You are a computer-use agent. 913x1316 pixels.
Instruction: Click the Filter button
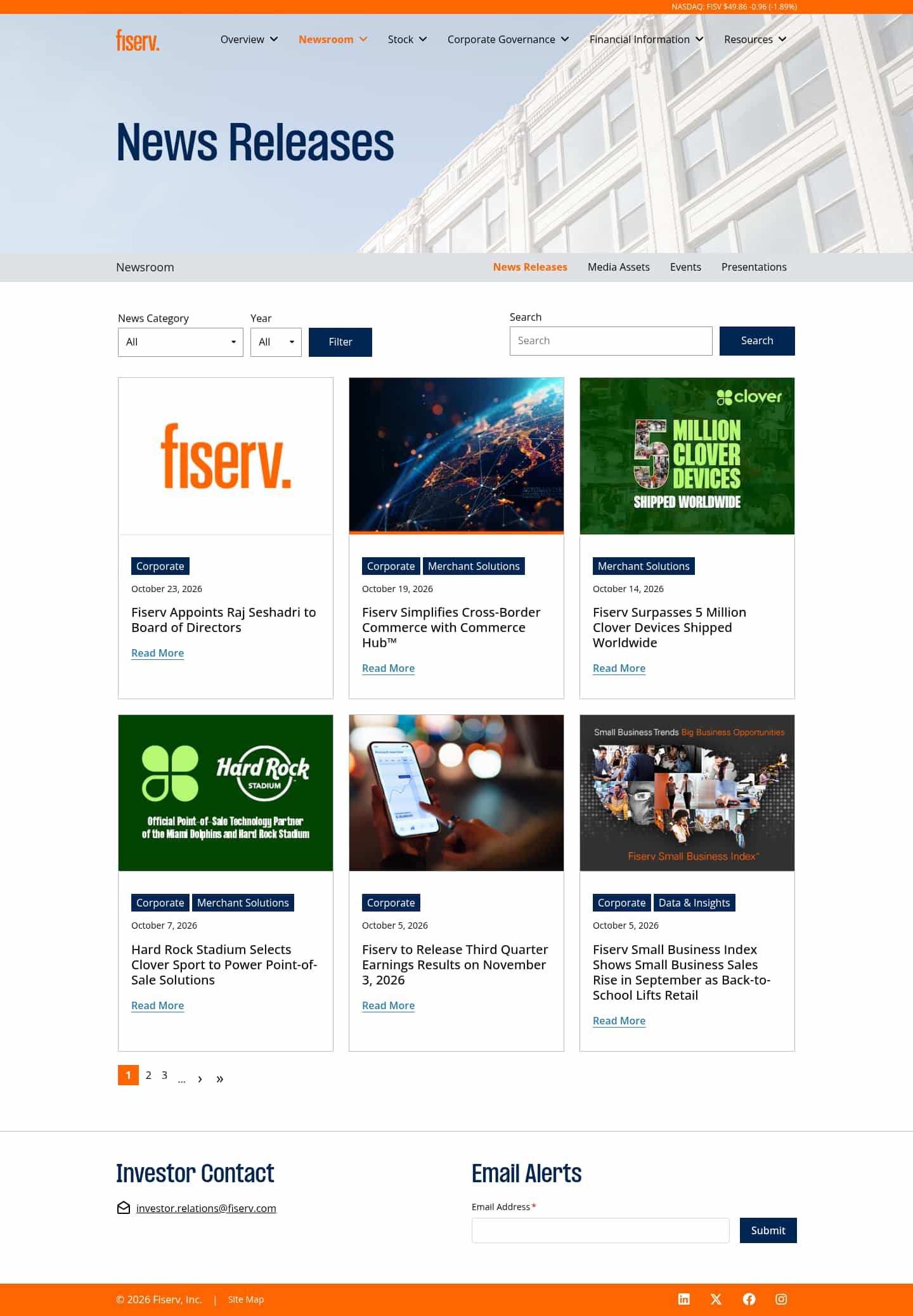tap(340, 342)
